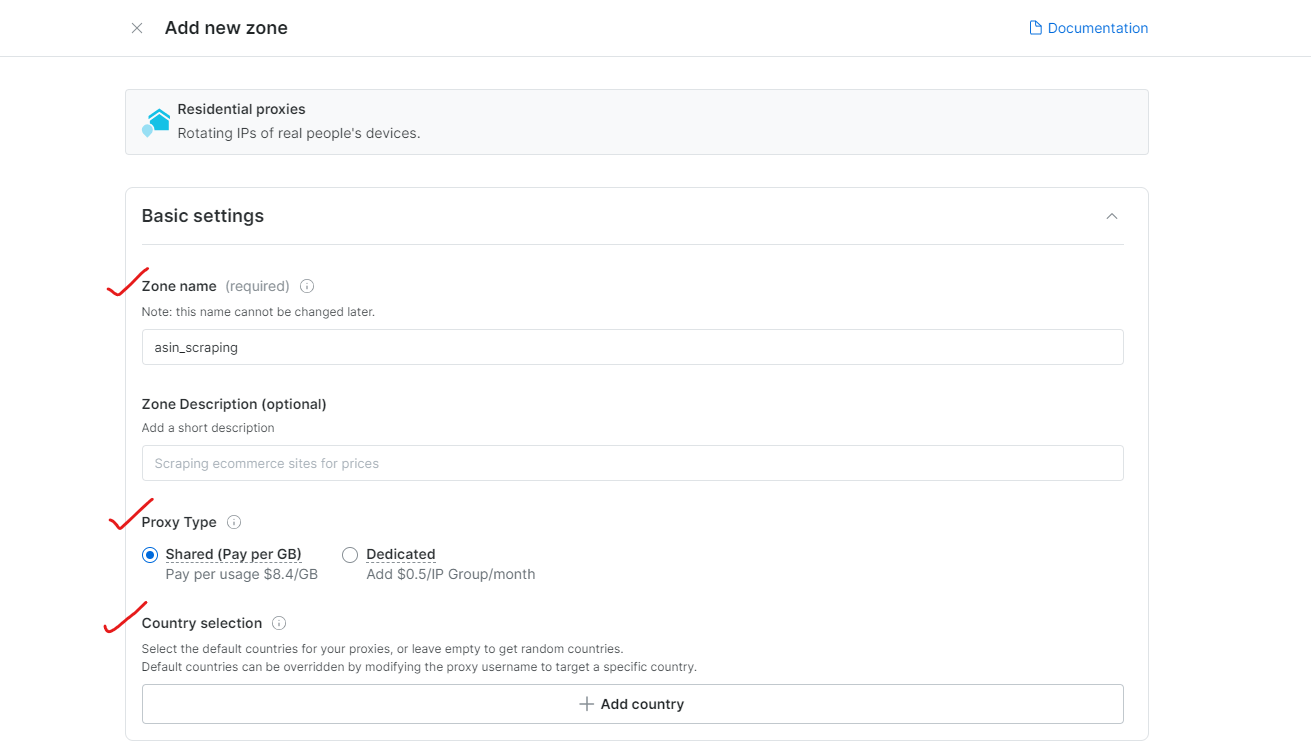Click the Country selection info icon
This screenshot has width=1311, height=751.
coord(279,623)
